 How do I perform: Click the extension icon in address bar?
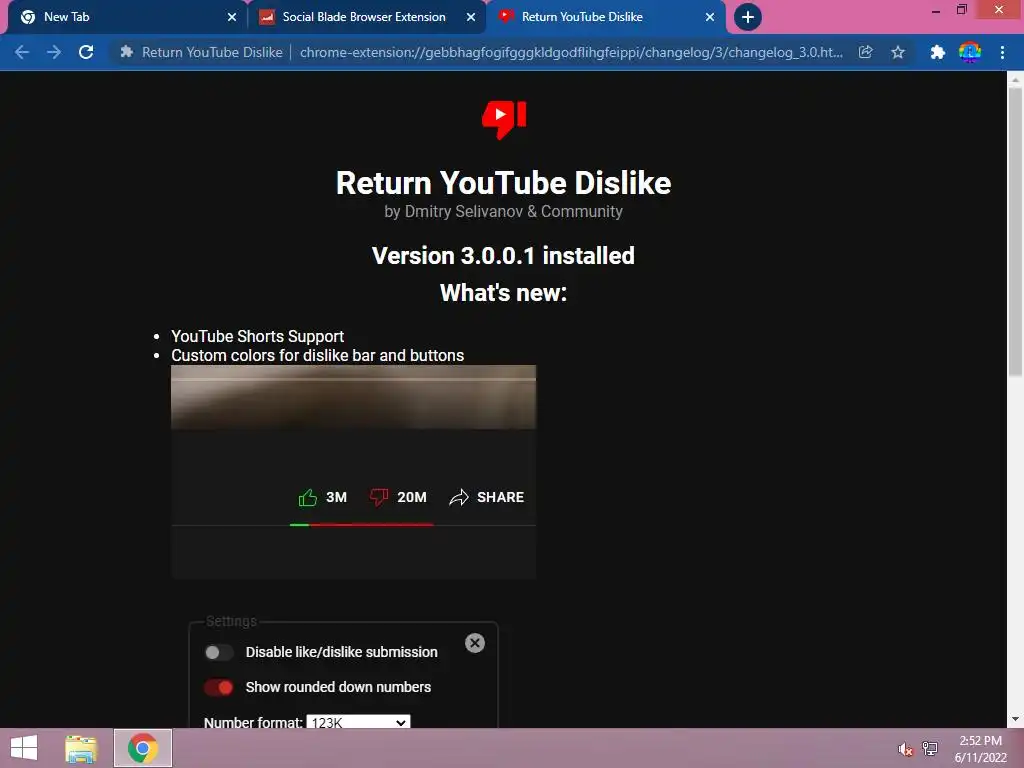(x=127, y=52)
